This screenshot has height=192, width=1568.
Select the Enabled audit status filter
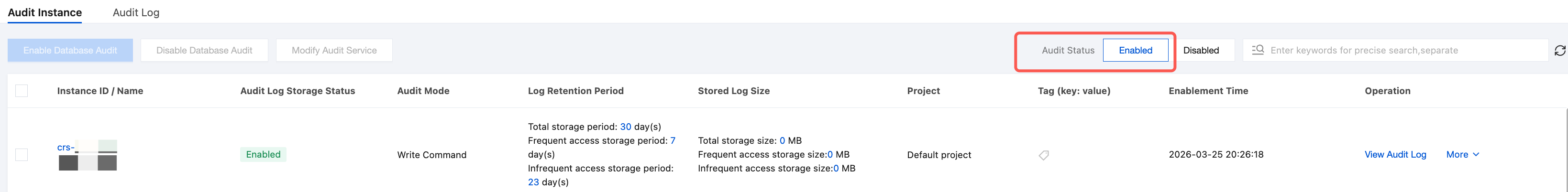coord(1135,51)
